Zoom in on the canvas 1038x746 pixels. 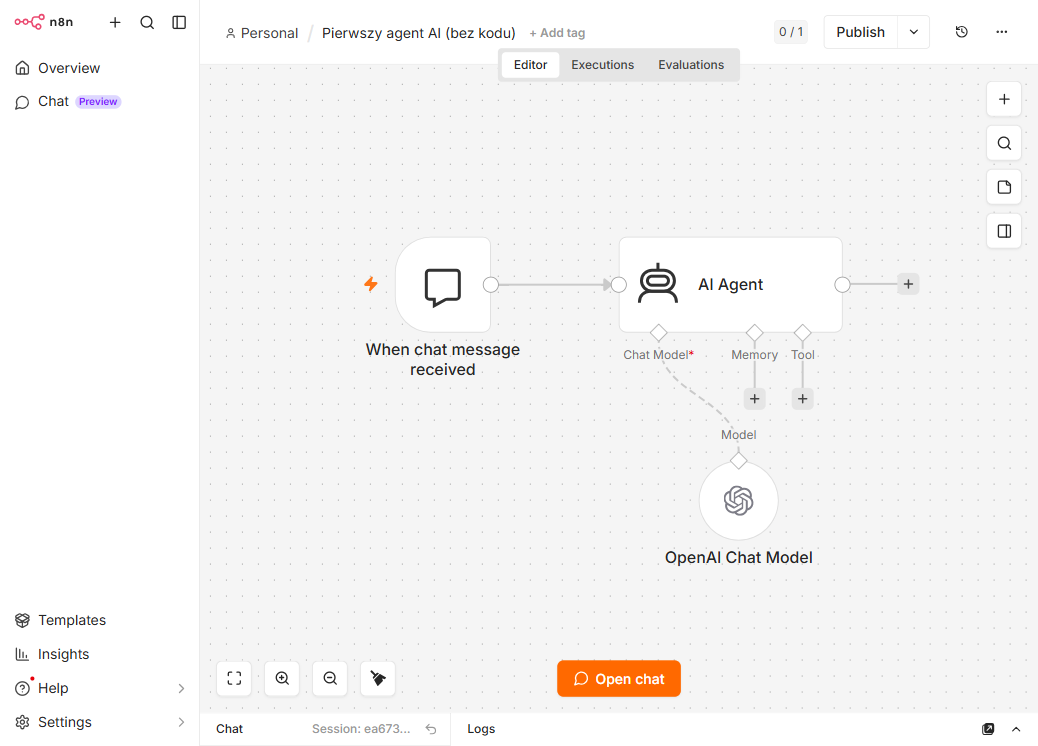click(x=282, y=678)
